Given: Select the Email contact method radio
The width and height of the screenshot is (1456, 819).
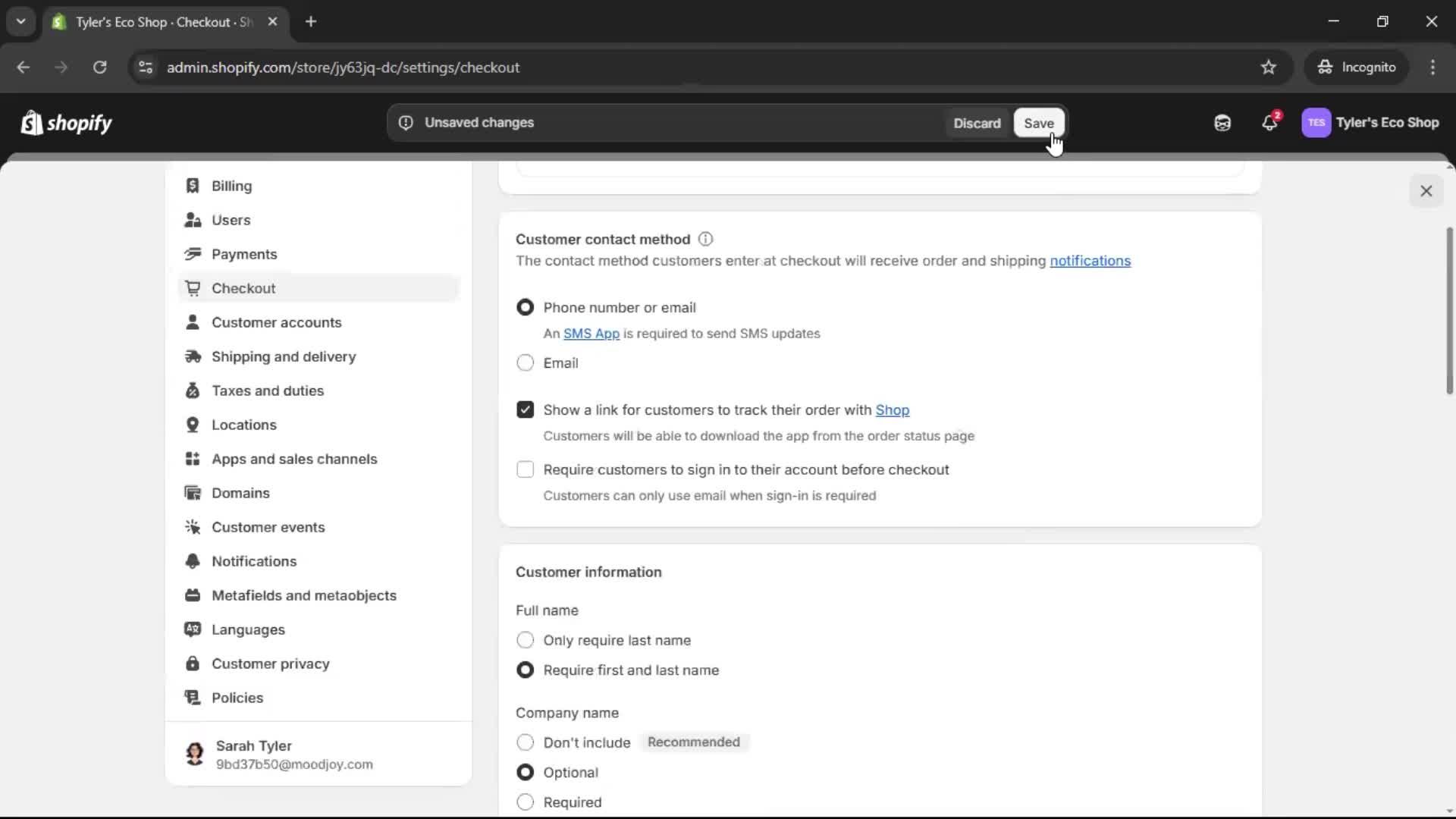Looking at the screenshot, I should pos(526,362).
